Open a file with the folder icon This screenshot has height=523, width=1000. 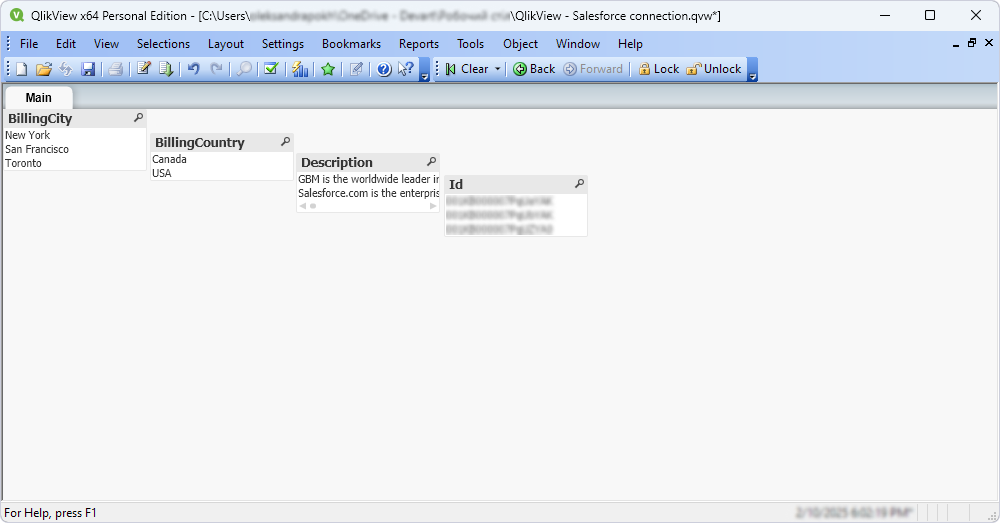(x=43, y=69)
